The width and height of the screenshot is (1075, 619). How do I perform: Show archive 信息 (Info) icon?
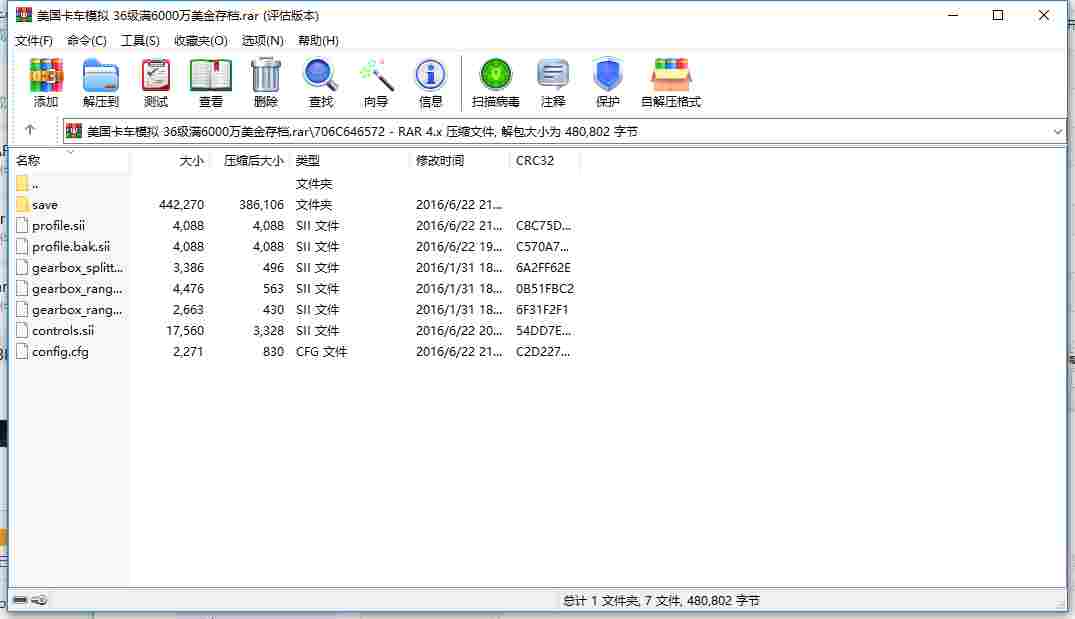(431, 75)
